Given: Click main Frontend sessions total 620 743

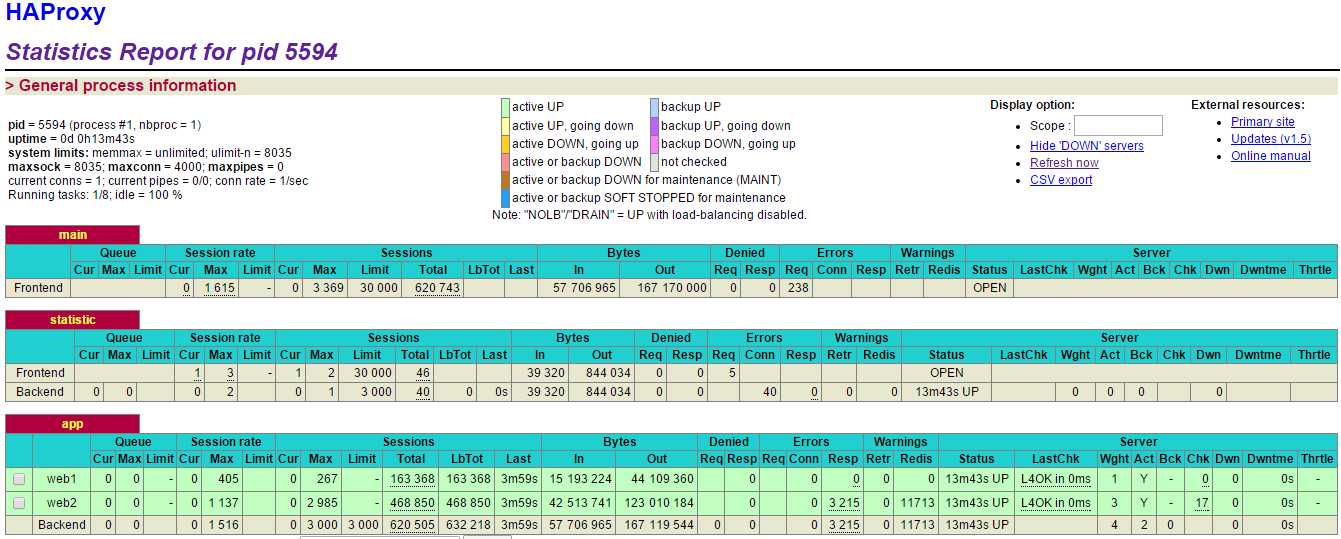Looking at the screenshot, I should (x=437, y=288).
